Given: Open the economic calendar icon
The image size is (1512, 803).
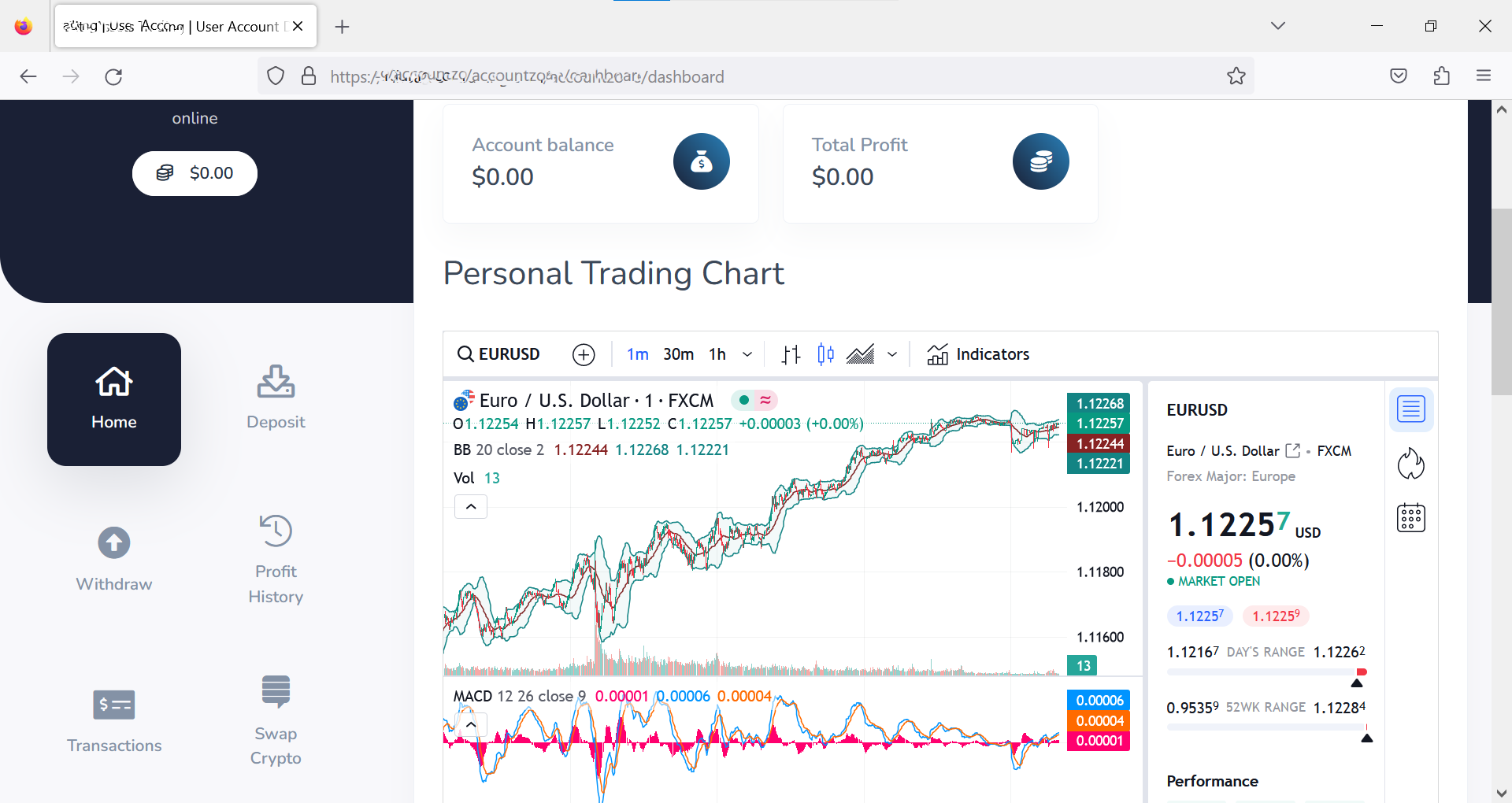Looking at the screenshot, I should coord(1410,518).
